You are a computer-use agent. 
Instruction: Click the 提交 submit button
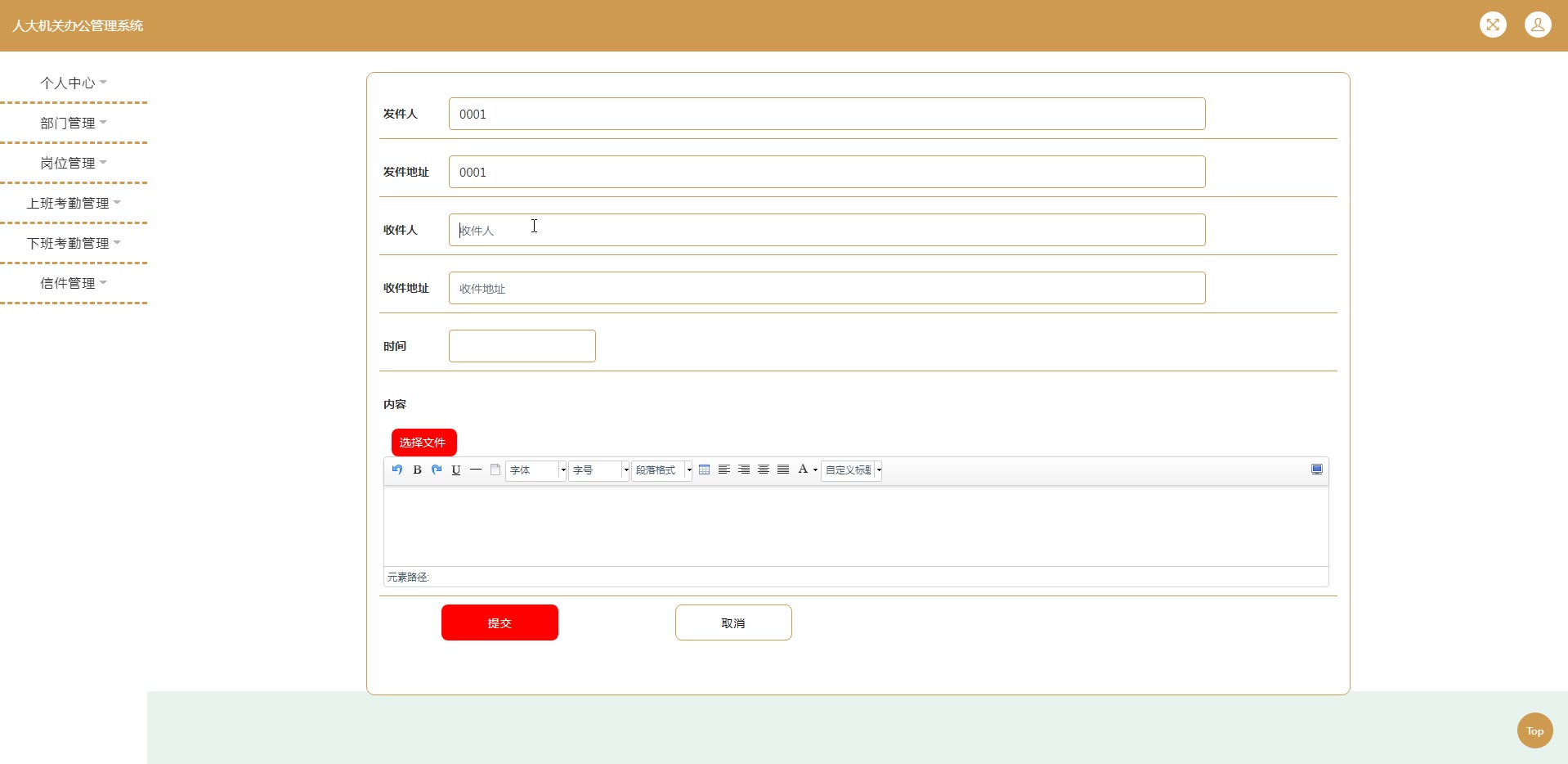pyautogui.click(x=500, y=622)
